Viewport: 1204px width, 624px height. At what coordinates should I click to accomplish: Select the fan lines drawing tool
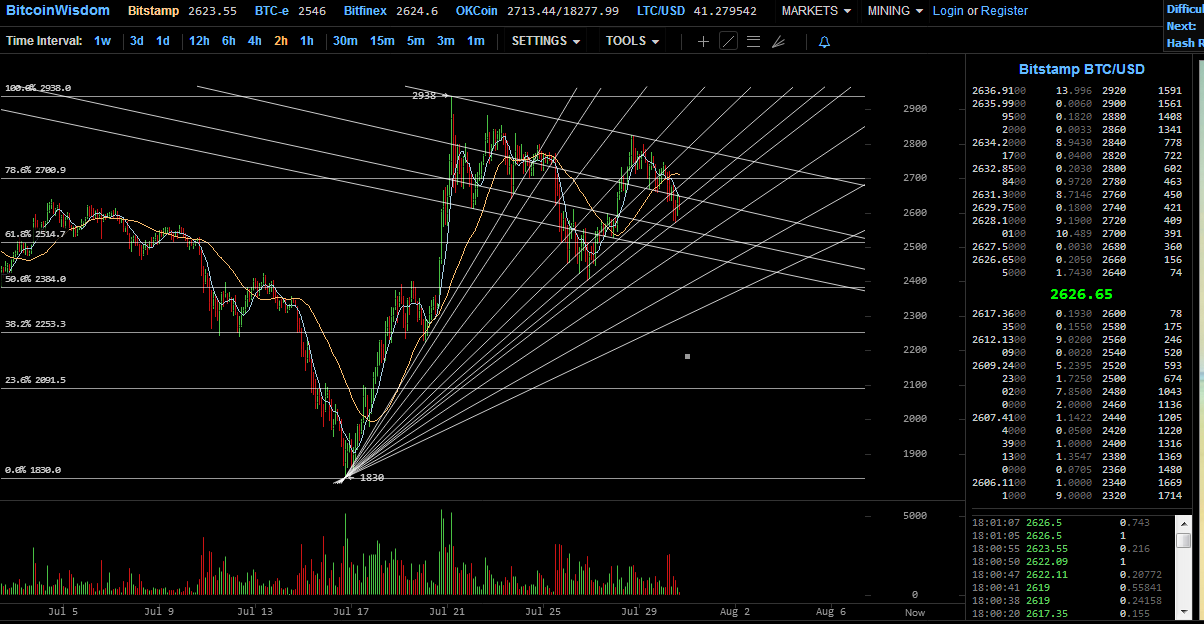pyautogui.click(x=778, y=41)
